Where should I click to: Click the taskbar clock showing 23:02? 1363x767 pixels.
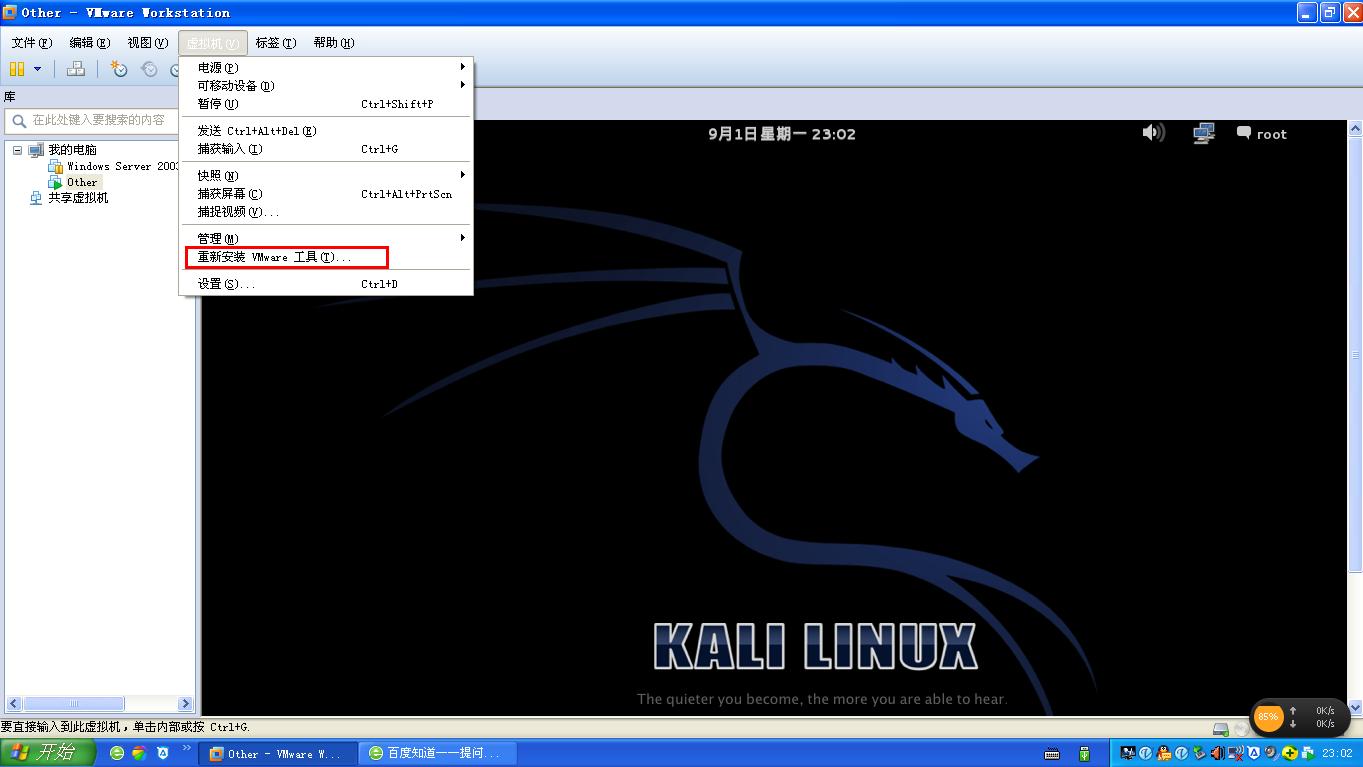(1336, 753)
